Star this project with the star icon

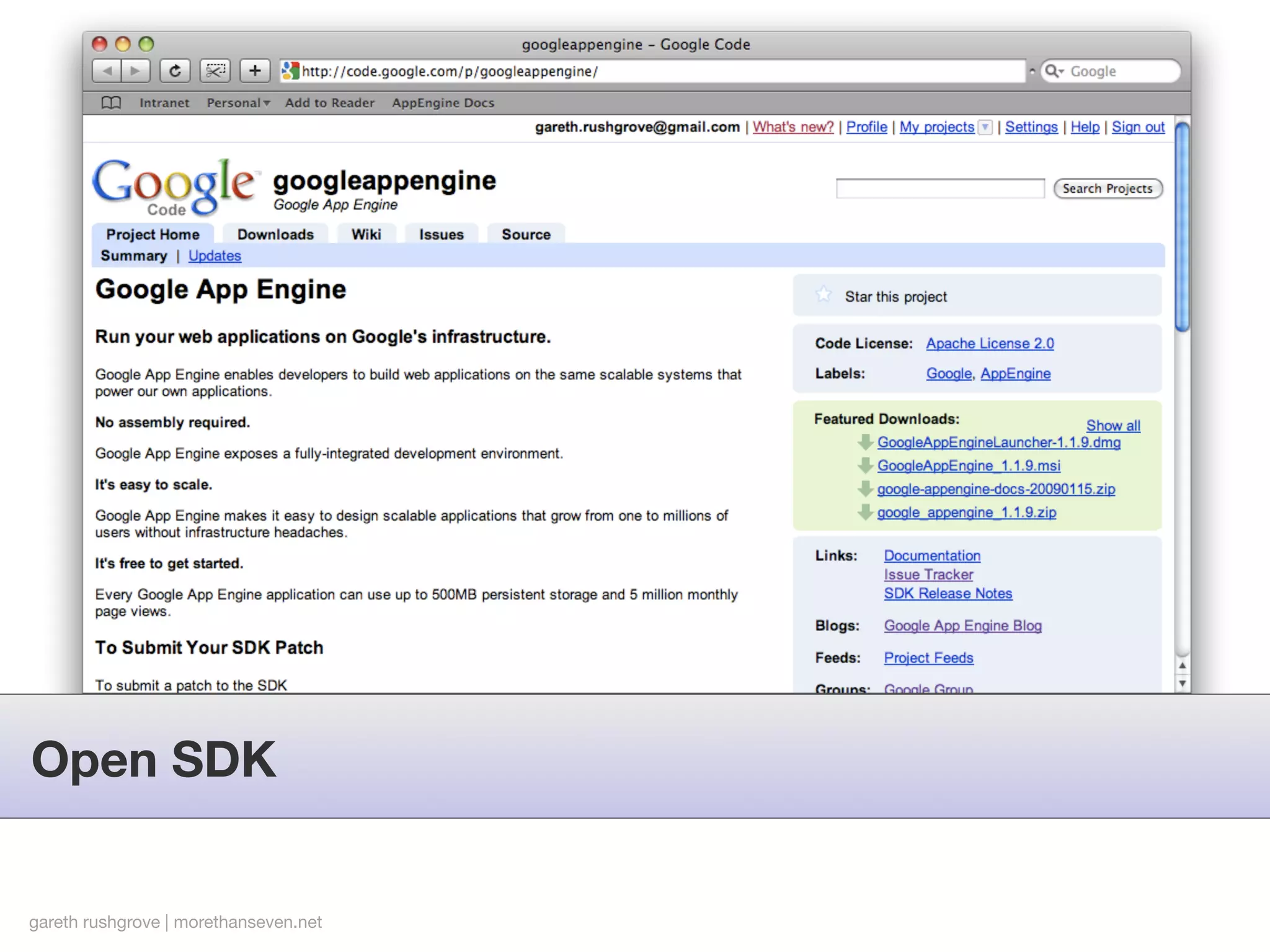pyautogui.click(x=823, y=294)
